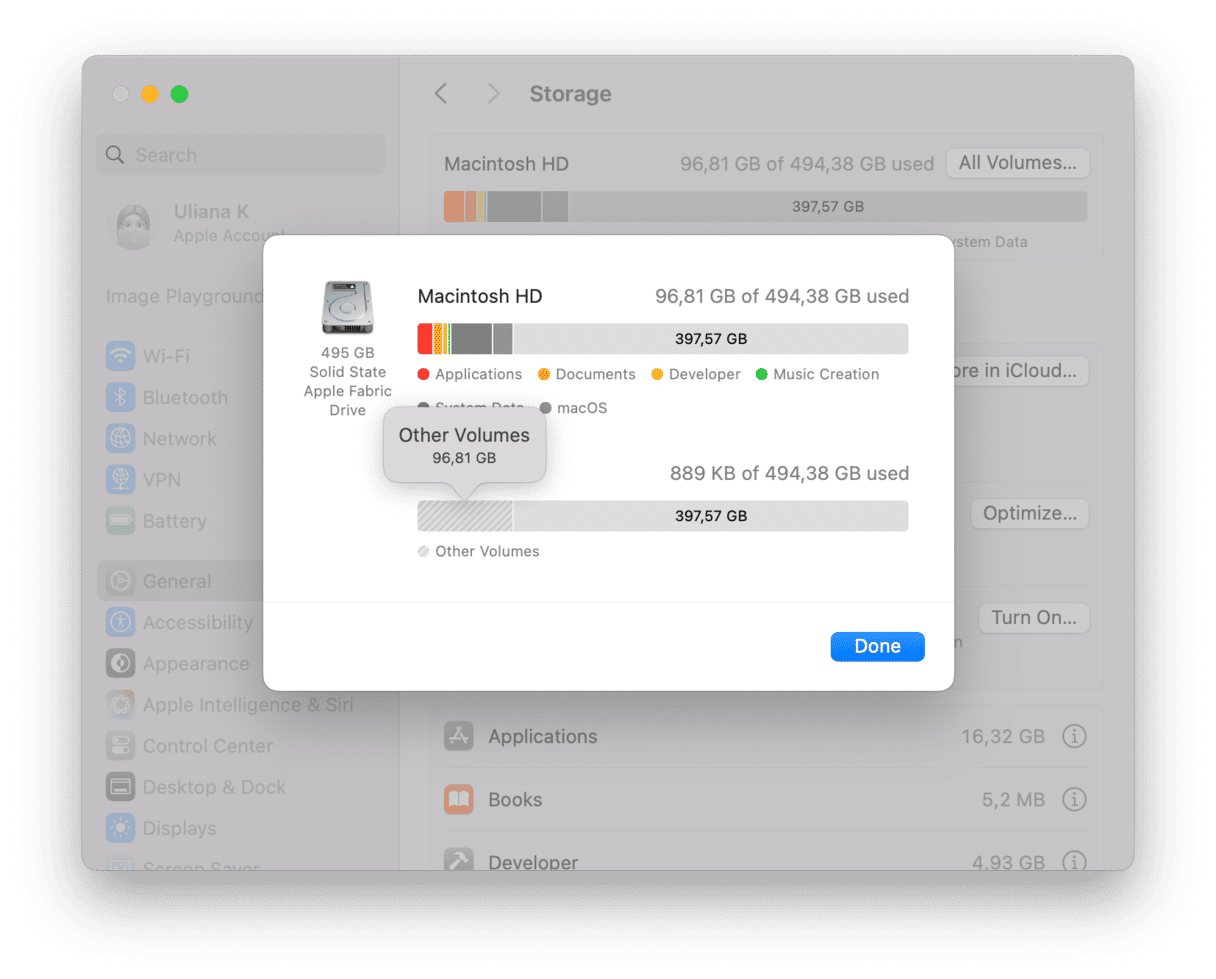Click the Search field in the sidebar
The height and width of the screenshot is (979, 1216).
pyautogui.click(x=240, y=155)
